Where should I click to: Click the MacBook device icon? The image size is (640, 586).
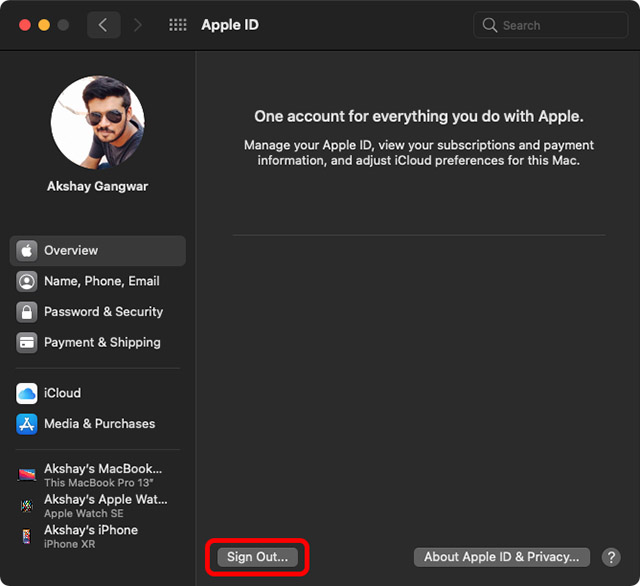tap(27, 475)
